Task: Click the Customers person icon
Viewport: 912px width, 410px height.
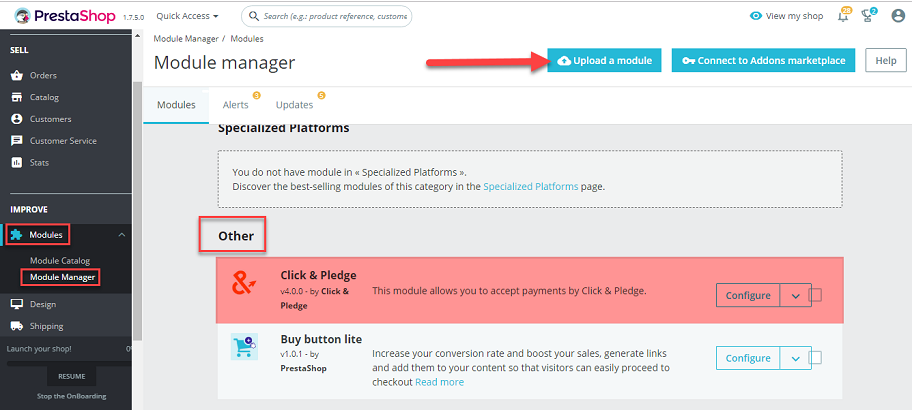Action: click(x=17, y=119)
